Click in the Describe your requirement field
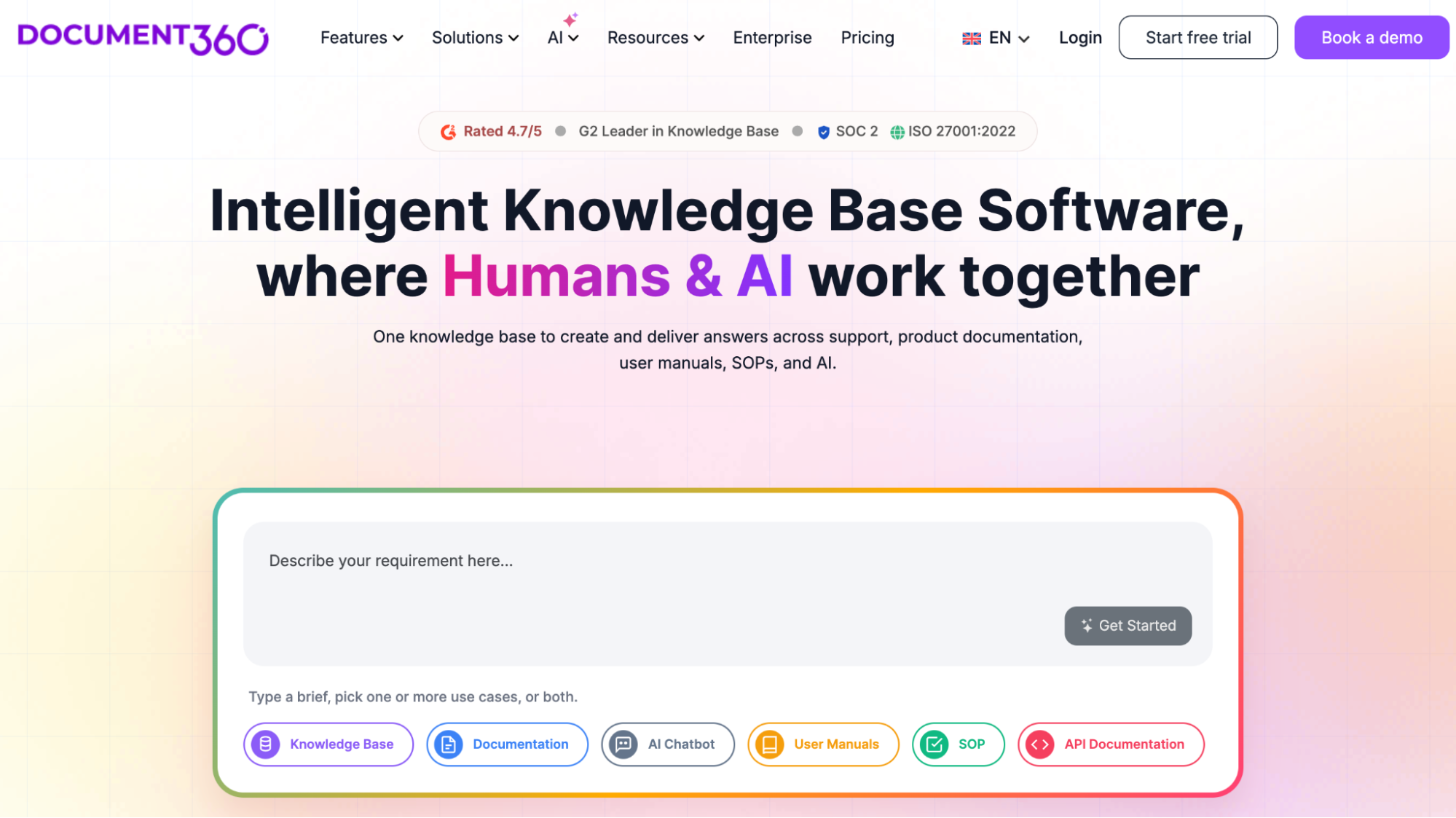1456x818 pixels. pyautogui.click(x=728, y=594)
